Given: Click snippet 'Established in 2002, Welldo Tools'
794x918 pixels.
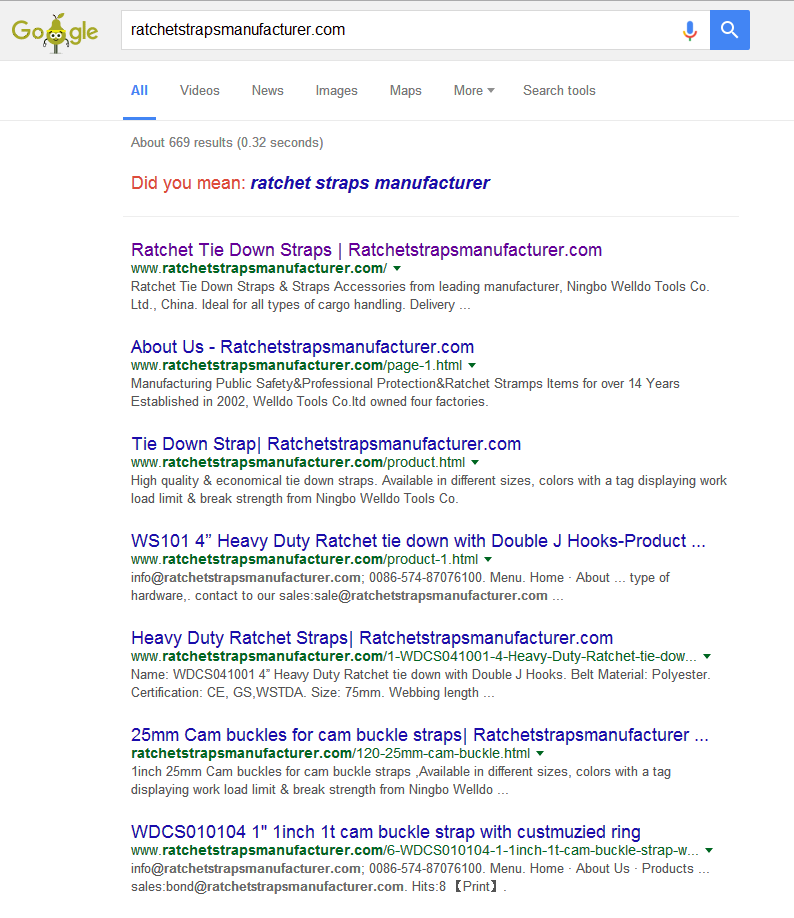Looking at the screenshot, I should pyautogui.click(x=234, y=402).
